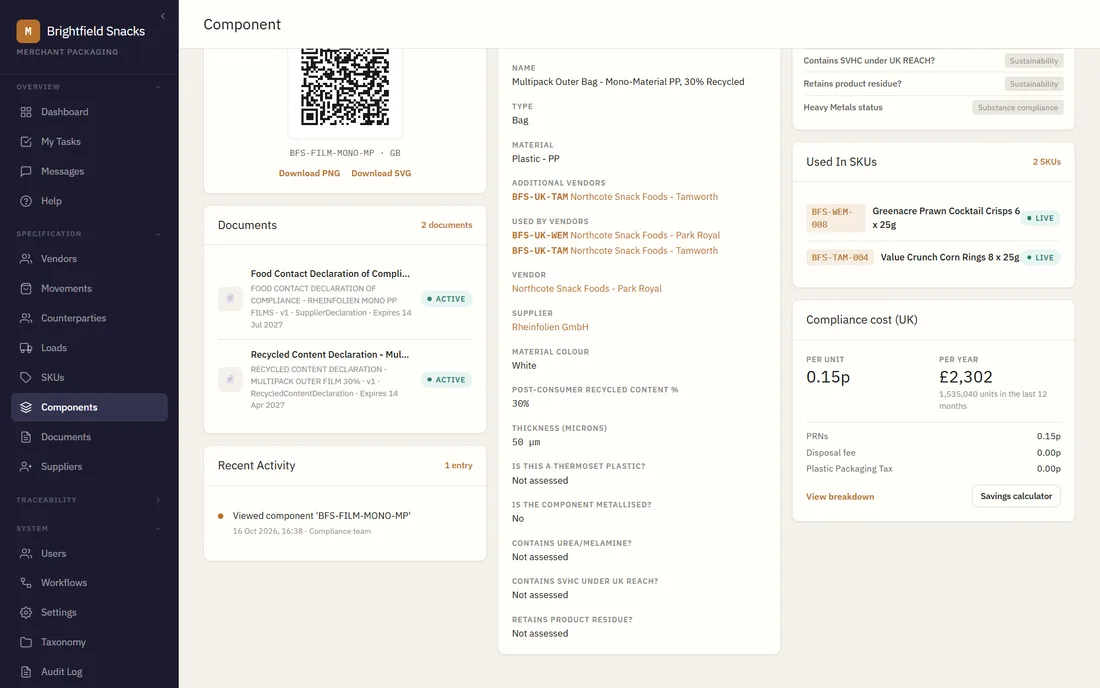Image resolution: width=1100 pixels, height=688 pixels.
Task: Click the Recycled Content Declaration file icon
Action: click(230, 379)
